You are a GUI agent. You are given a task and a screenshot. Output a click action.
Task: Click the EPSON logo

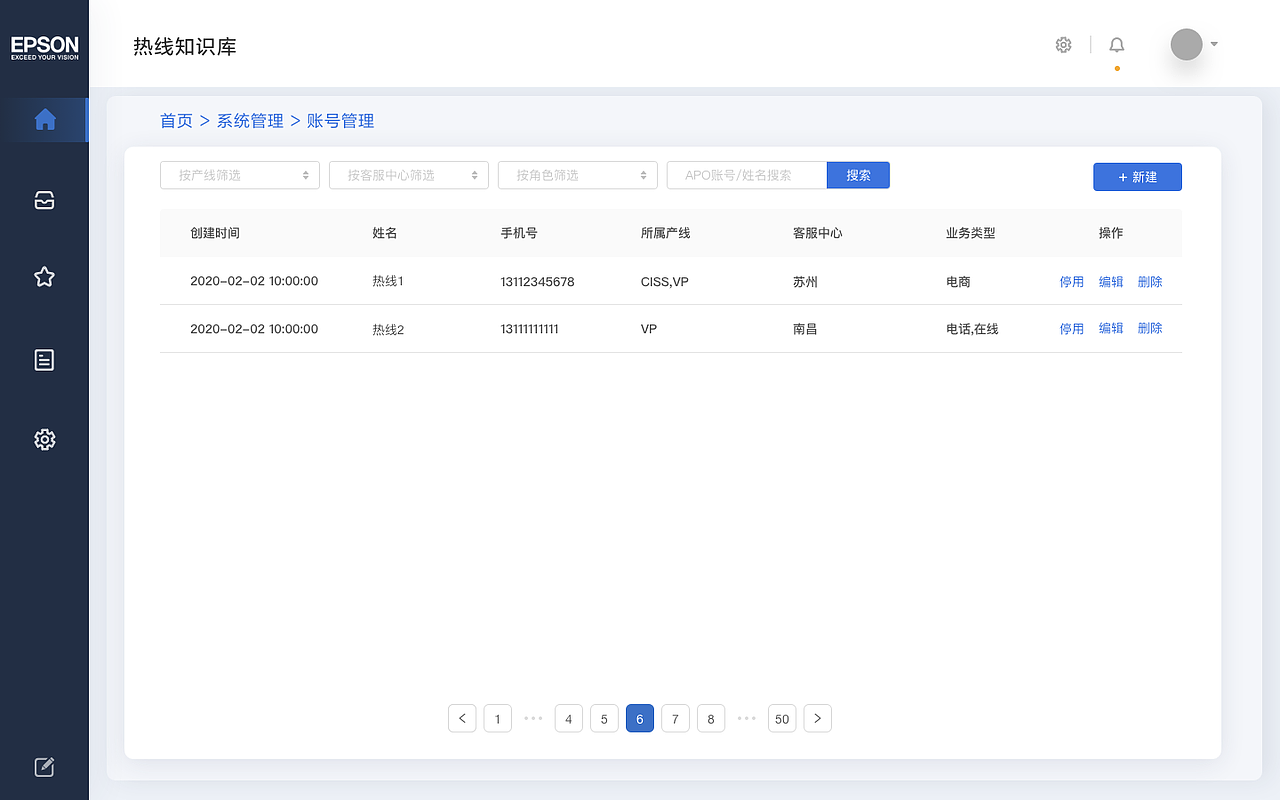(44, 45)
